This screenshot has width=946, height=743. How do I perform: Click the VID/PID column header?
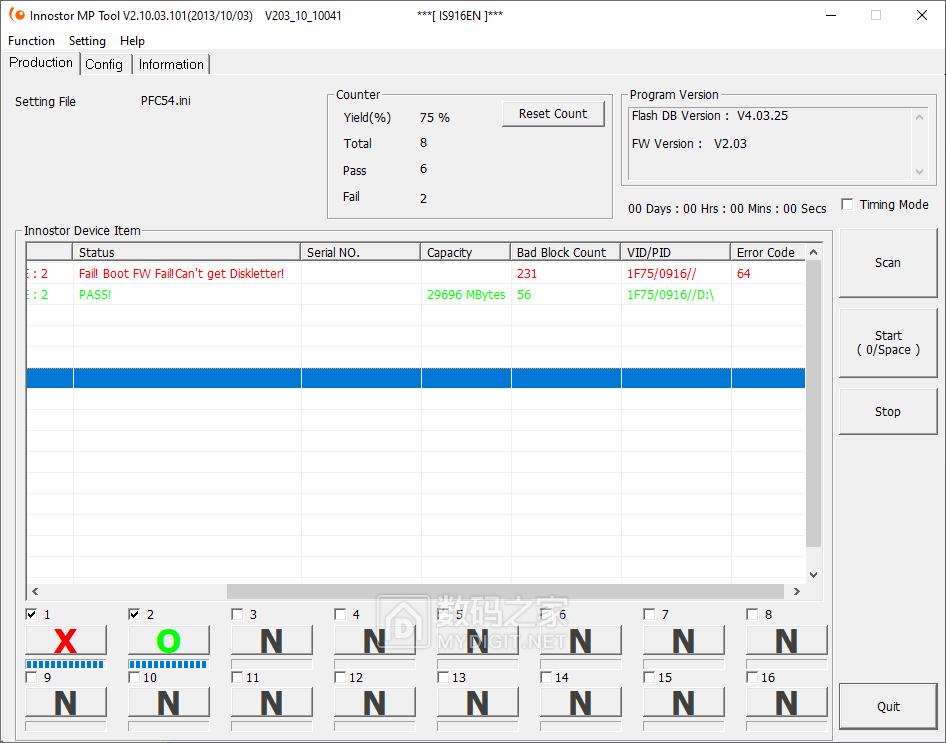click(676, 252)
